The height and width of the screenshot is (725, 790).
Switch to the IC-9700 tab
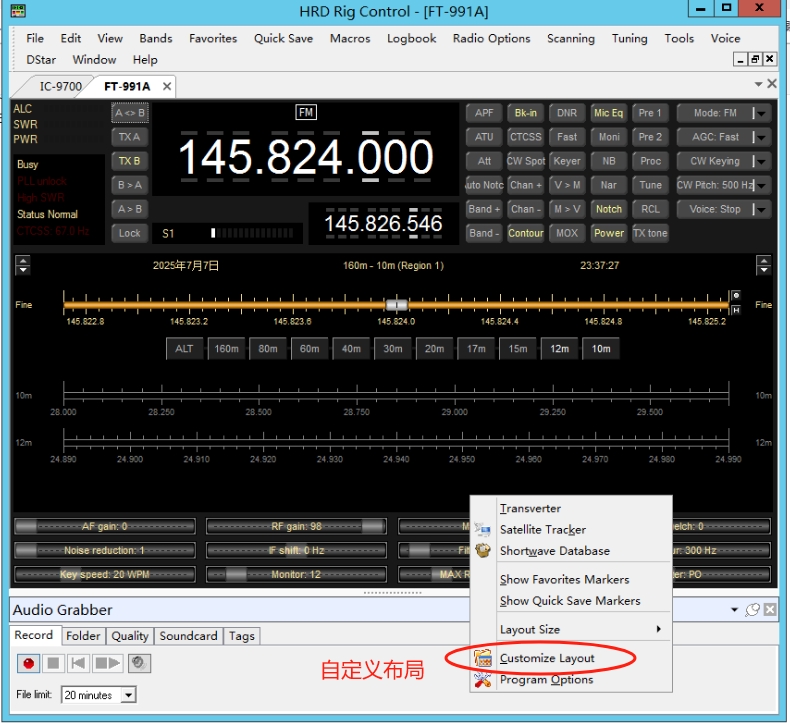coord(60,87)
